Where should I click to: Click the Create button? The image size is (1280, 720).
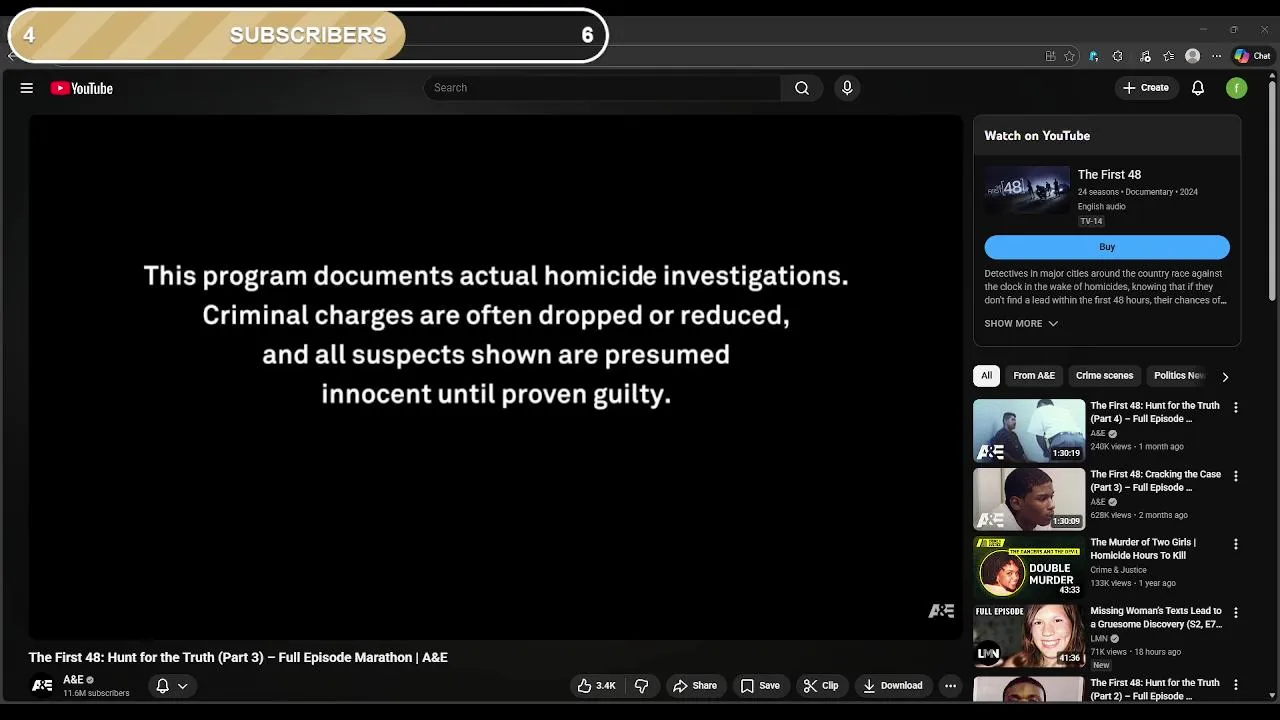pyautogui.click(x=1145, y=88)
